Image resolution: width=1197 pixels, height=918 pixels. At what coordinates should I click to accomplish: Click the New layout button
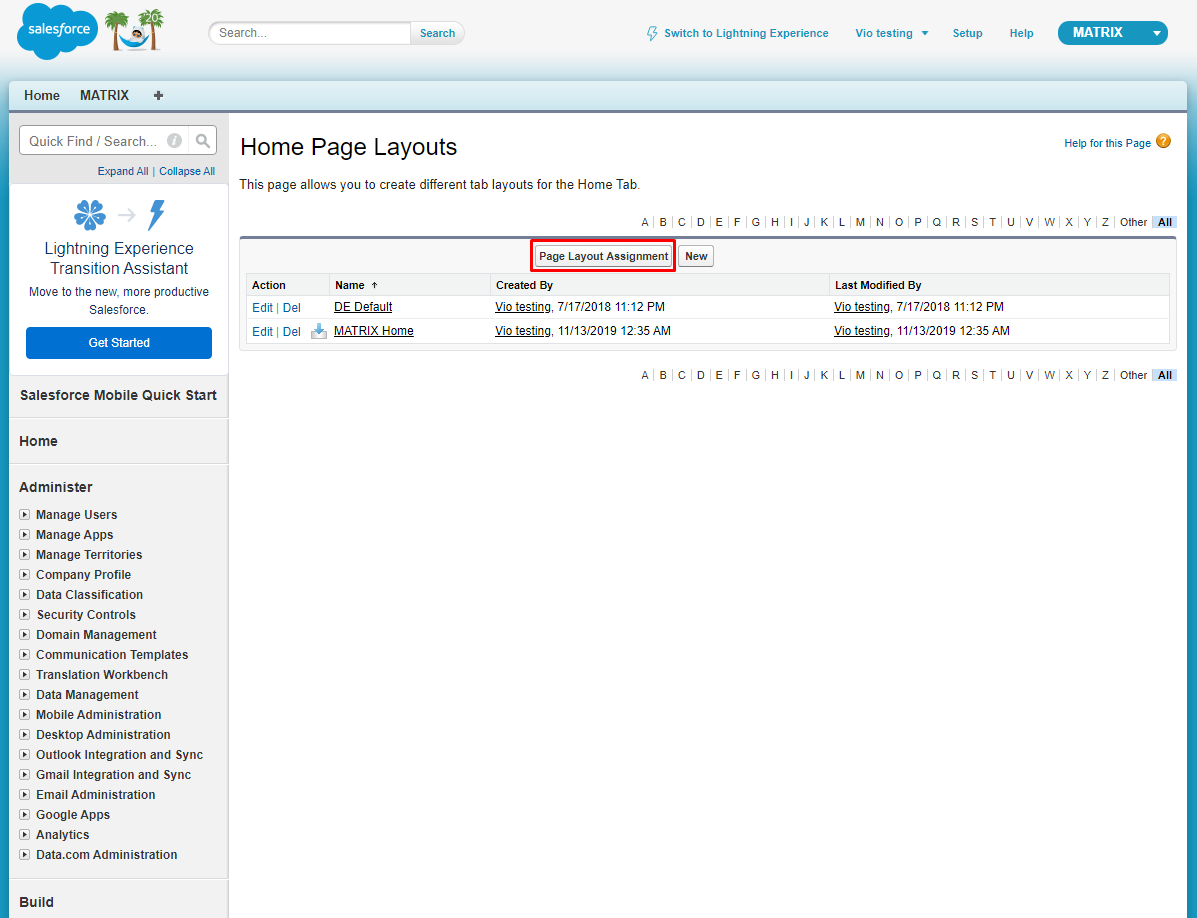[x=696, y=256]
